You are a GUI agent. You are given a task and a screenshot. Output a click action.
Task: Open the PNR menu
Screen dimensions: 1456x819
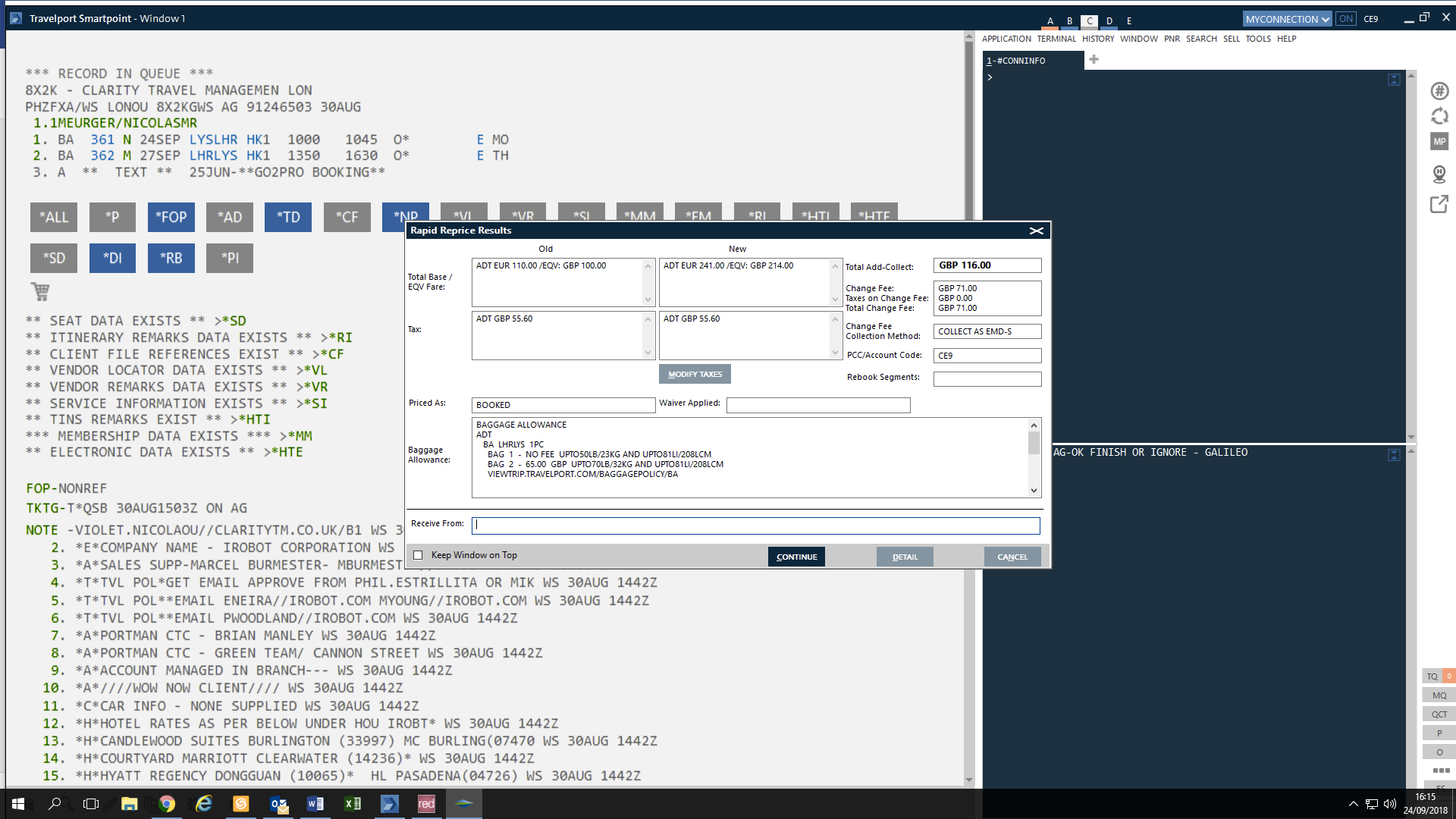[1172, 39]
